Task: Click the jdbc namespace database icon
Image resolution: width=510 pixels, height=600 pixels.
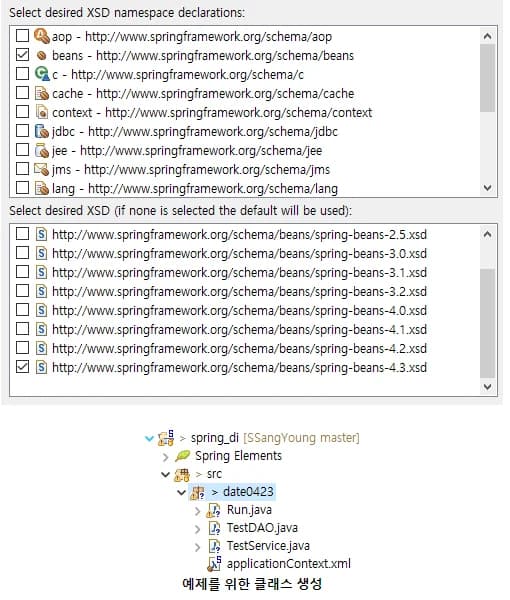Action: pos(41,131)
